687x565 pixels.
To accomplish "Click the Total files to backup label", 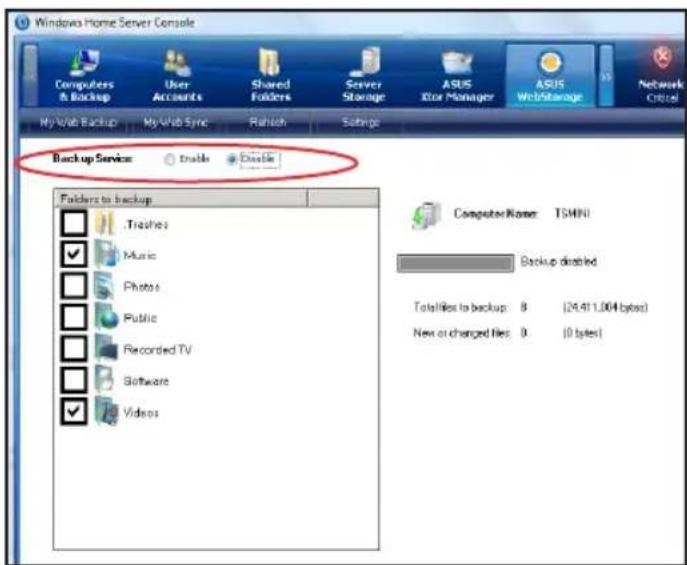I will click(x=460, y=307).
